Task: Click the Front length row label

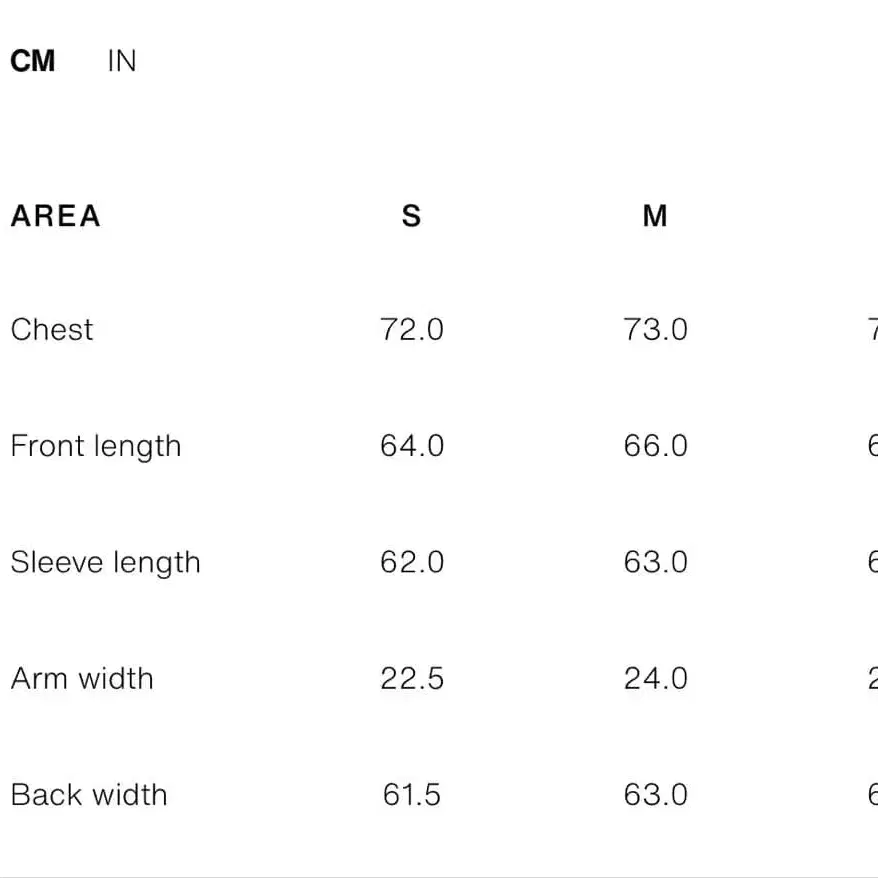Action: (96, 446)
